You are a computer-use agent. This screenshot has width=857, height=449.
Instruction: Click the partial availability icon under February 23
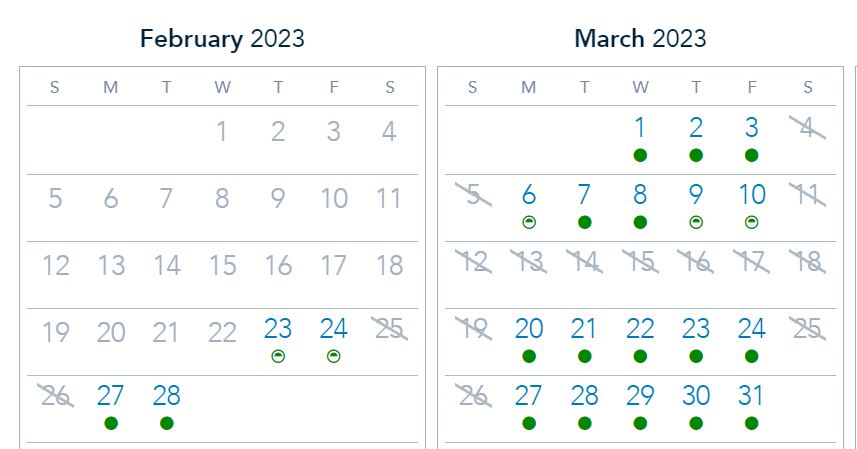click(x=278, y=356)
